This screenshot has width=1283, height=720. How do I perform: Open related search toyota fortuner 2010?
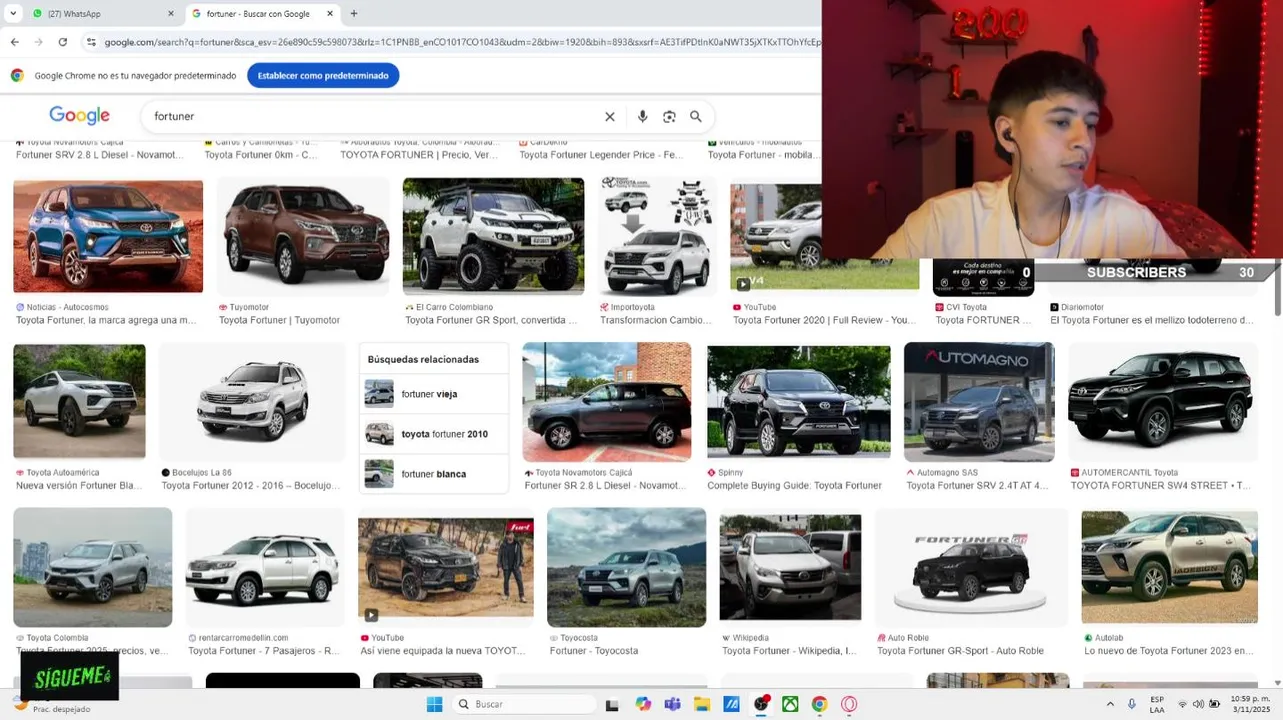[434, 434]
